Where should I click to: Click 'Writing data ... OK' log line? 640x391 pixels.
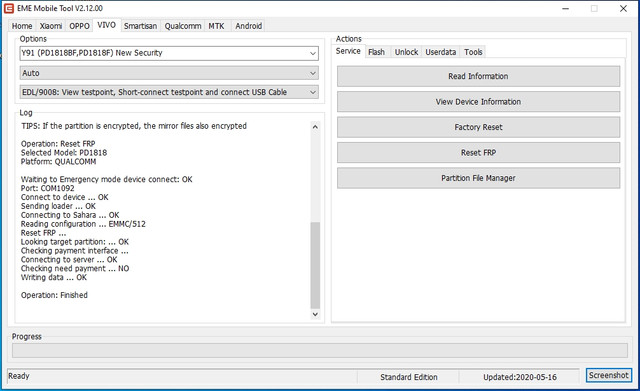click(x=54, y=278)
